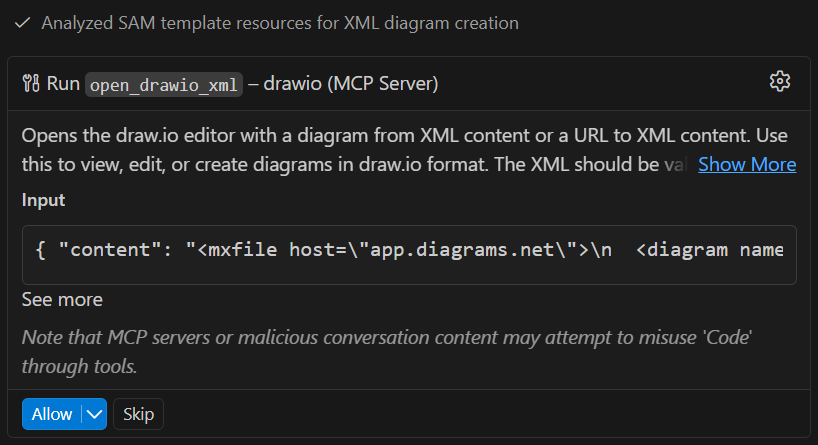Expand input with See more
Image resolution: width=818 pixels, height=445 pixels.
62,299
